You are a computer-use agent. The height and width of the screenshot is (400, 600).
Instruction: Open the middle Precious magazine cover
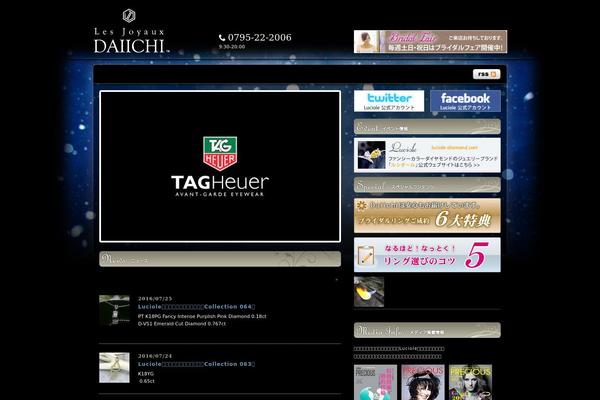click(423, 382)
